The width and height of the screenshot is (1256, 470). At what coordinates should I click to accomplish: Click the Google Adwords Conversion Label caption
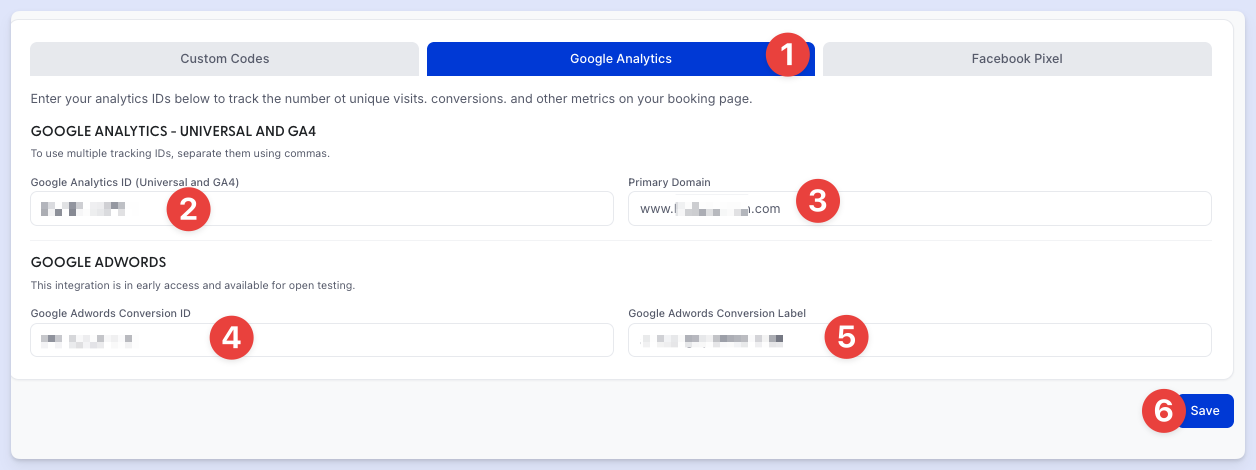[x=717, y=313]
